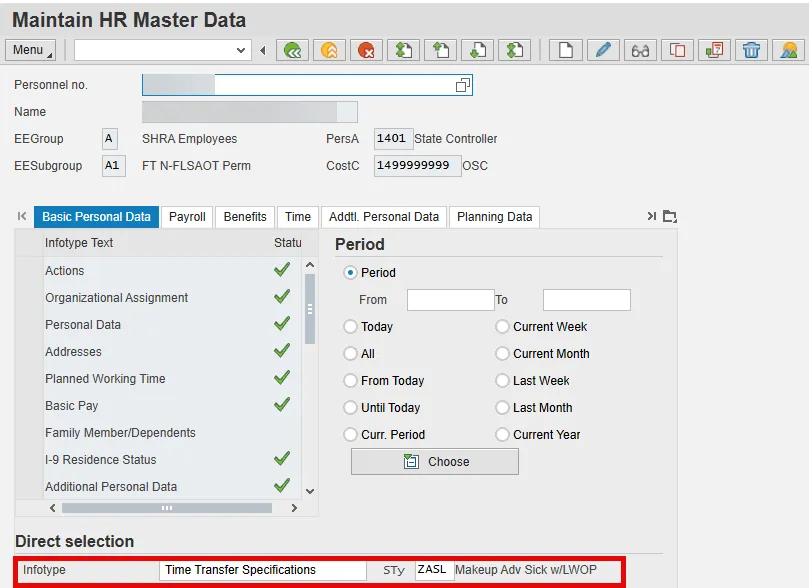Open the command field dropdown
This screenshot has height=588, width=809.
[x=240, y=51]
